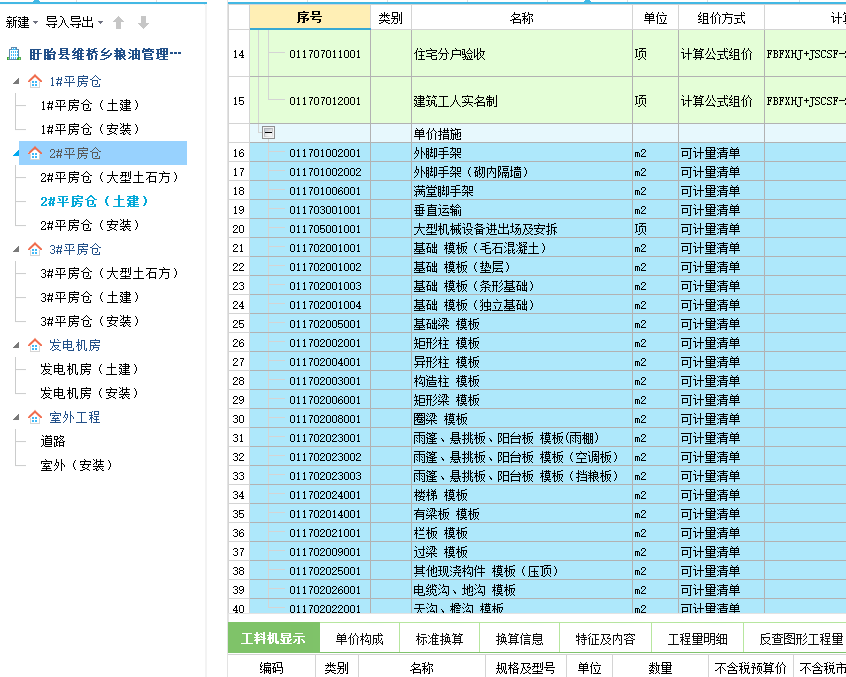The width and height of the screenshot is (846, 677).
Task: Switch to the 标准换算 tab
Action: 440,639
